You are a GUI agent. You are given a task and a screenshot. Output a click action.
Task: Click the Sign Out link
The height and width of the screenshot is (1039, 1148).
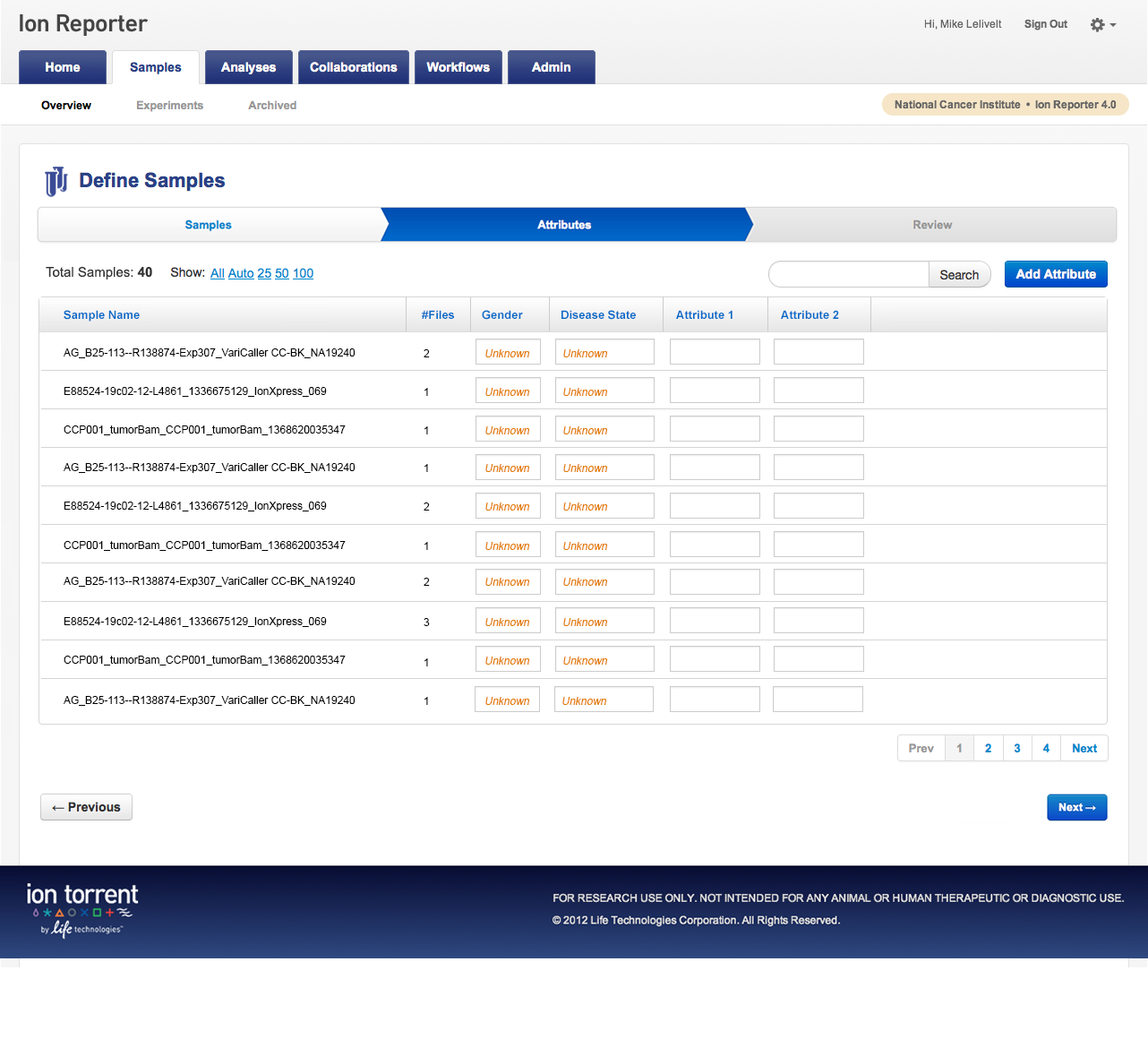click(x=1046, y=24)
